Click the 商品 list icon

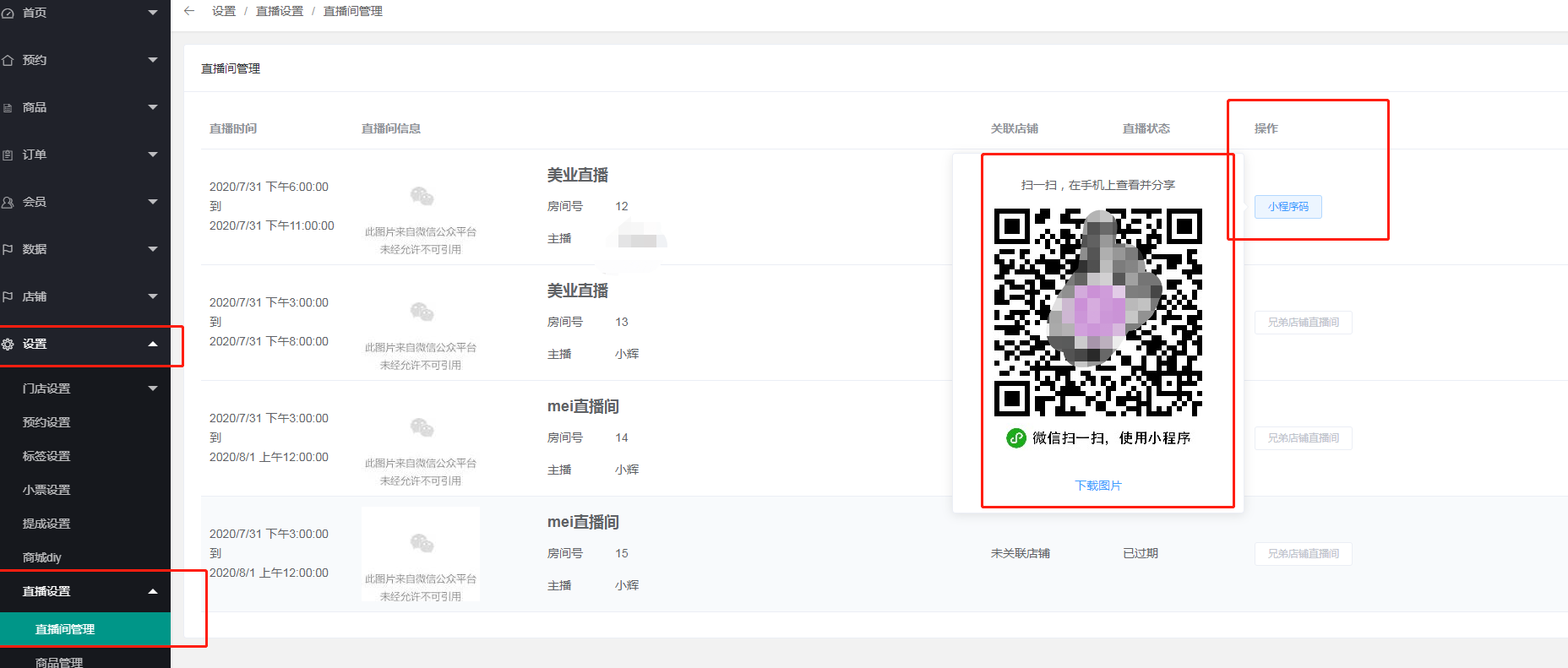pos(8,107)
